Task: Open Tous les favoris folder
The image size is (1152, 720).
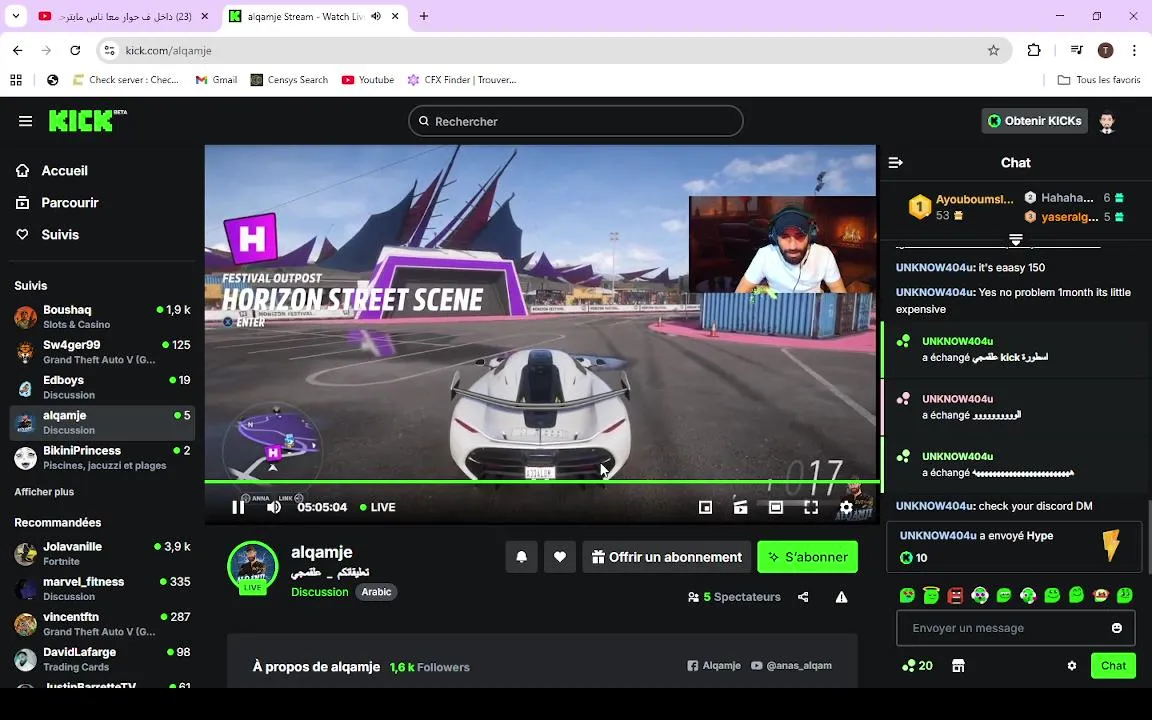Action: 1099,79
